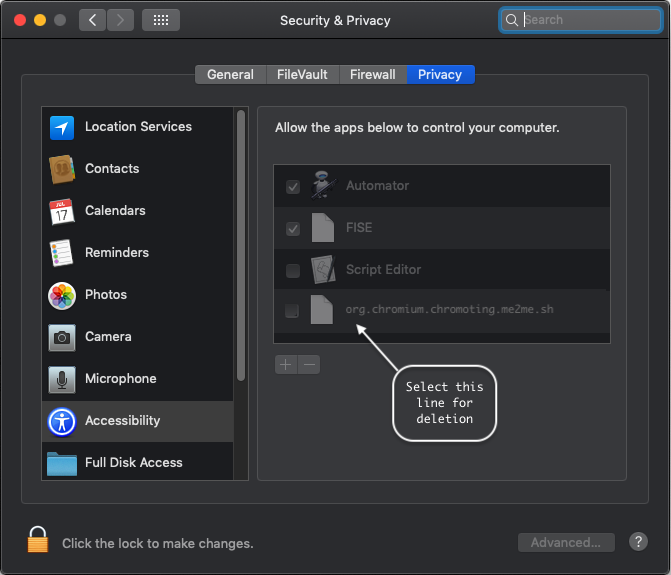Screen dimensions: 671x575
Task: Click the plus button to add app
Action: pyautogui.click(x=286, y=365)
